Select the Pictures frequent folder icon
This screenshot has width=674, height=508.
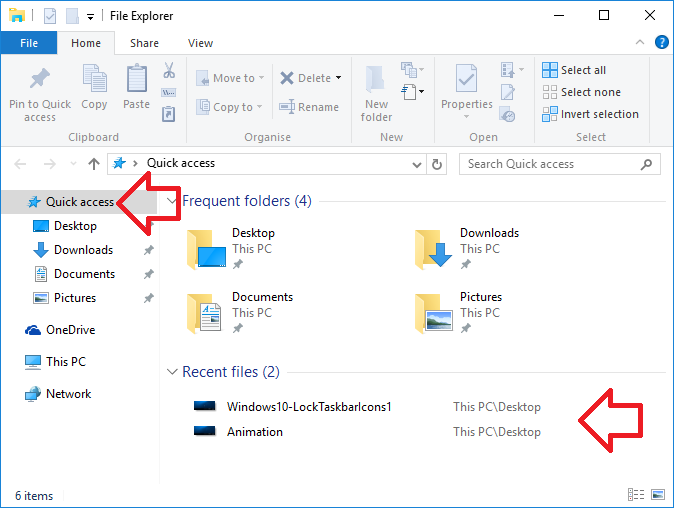pos(433,313)
